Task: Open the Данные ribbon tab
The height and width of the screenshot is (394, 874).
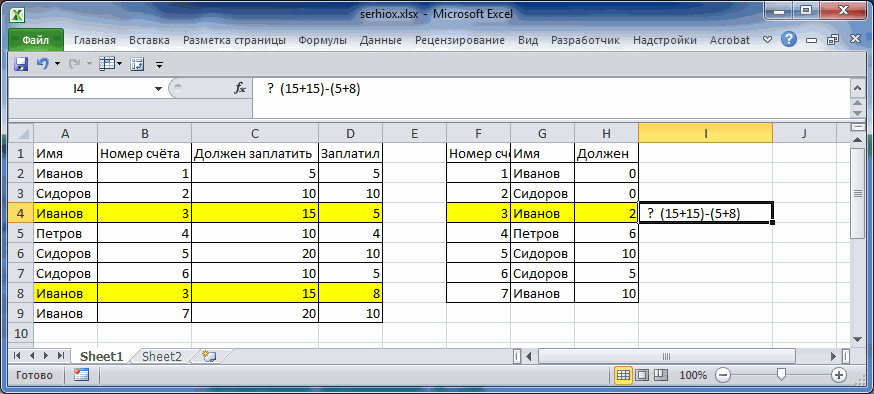Action: [x=381, y=40]
